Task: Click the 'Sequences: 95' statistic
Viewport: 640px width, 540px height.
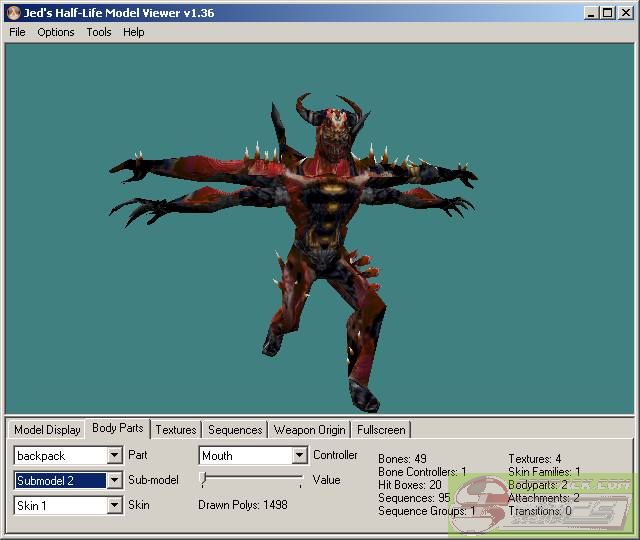Action: (414, 498)
